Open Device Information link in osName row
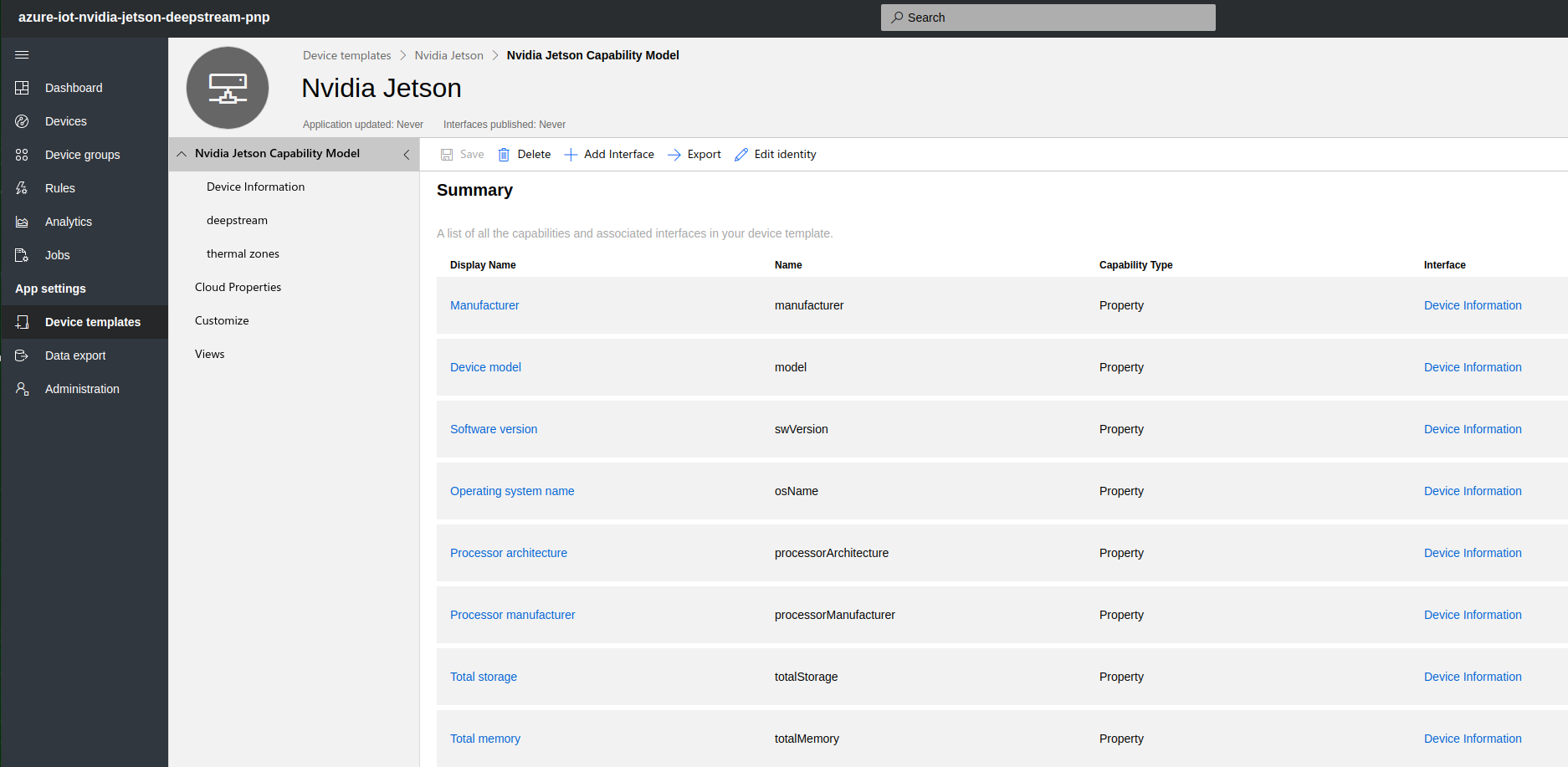 point(1473,491)
